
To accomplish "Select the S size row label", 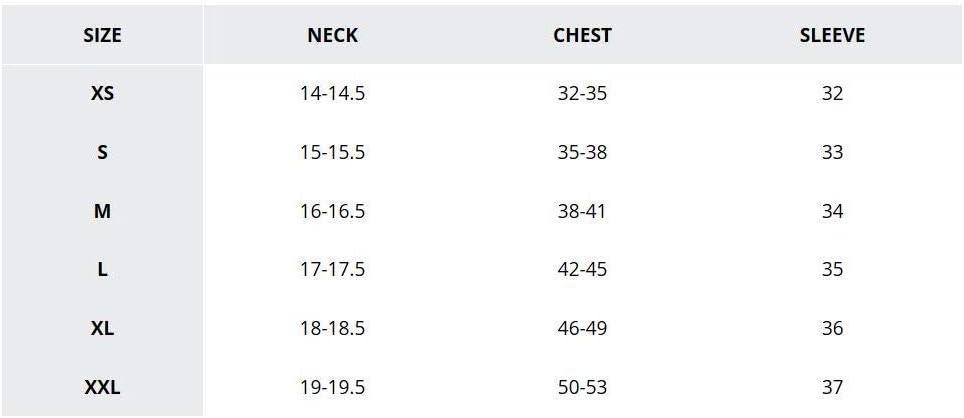I will [x=102, y=152].
